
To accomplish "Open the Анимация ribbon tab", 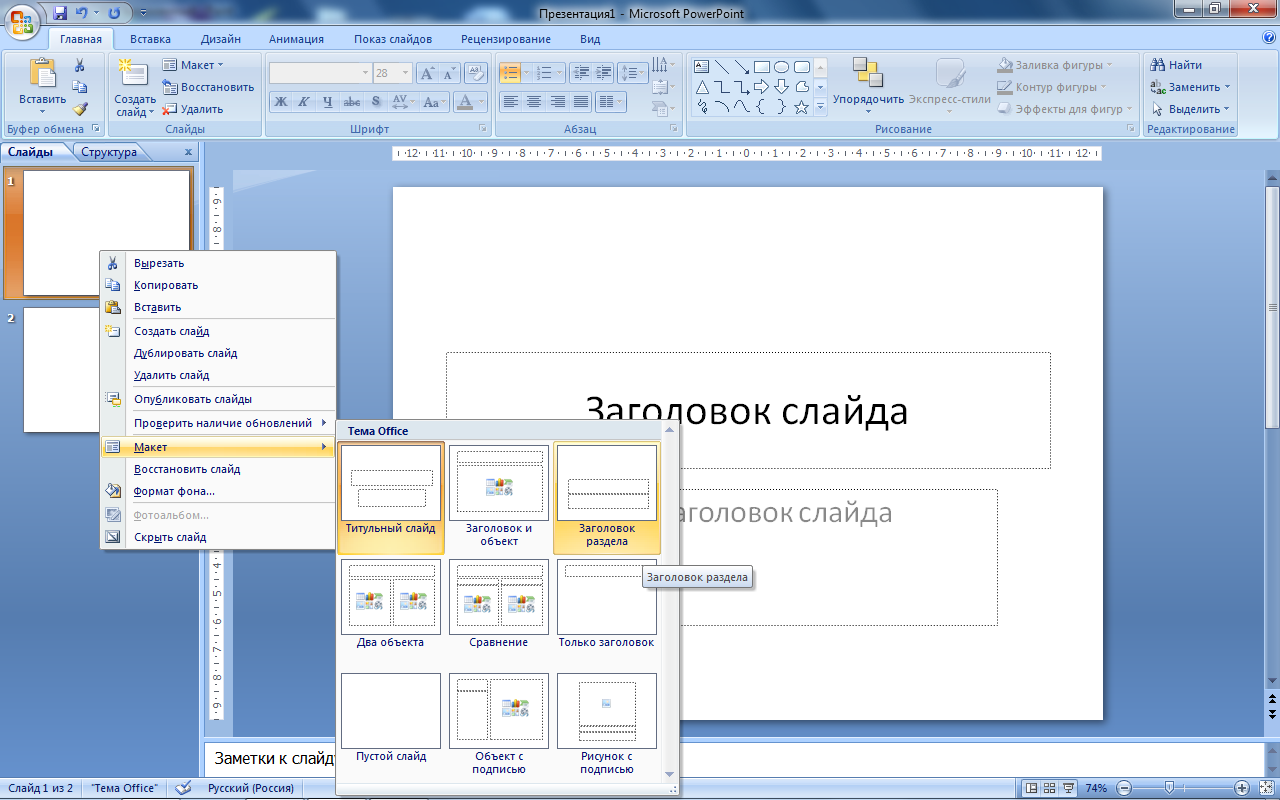I will coord(297,39).
